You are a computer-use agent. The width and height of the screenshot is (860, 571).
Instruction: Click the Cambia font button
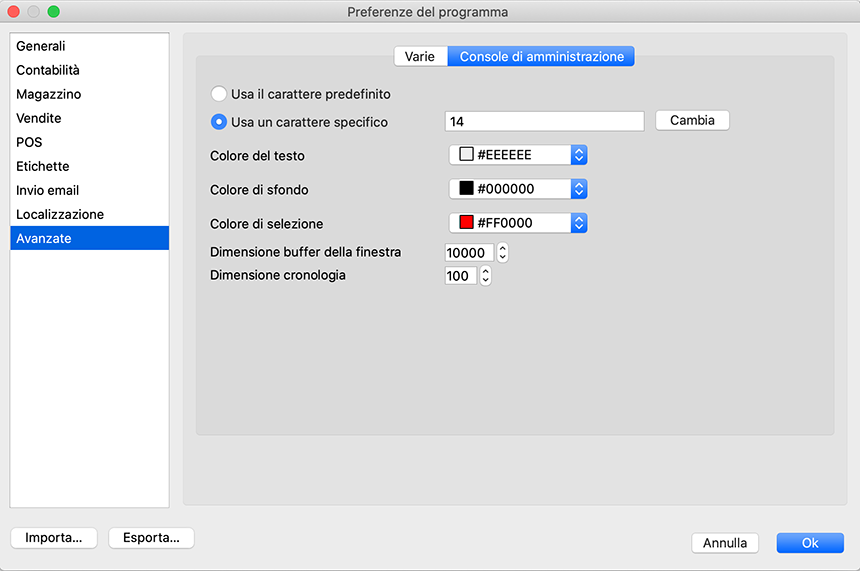[x=692, y=120]
